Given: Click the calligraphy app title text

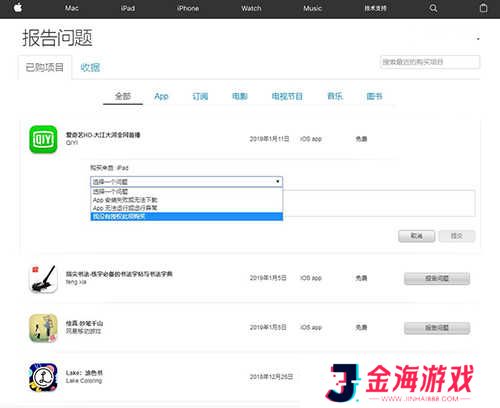Looking at the screenshot, I should click(119, 274).
